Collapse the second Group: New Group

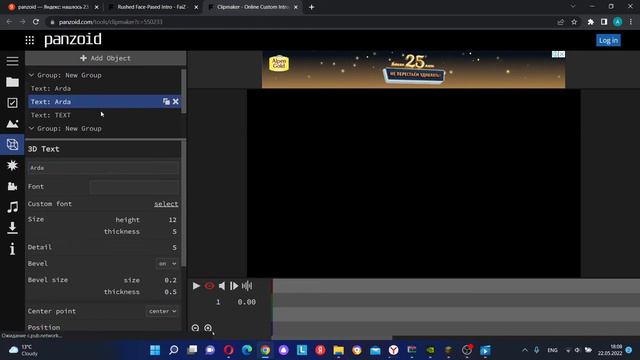(x=31, y=128)
